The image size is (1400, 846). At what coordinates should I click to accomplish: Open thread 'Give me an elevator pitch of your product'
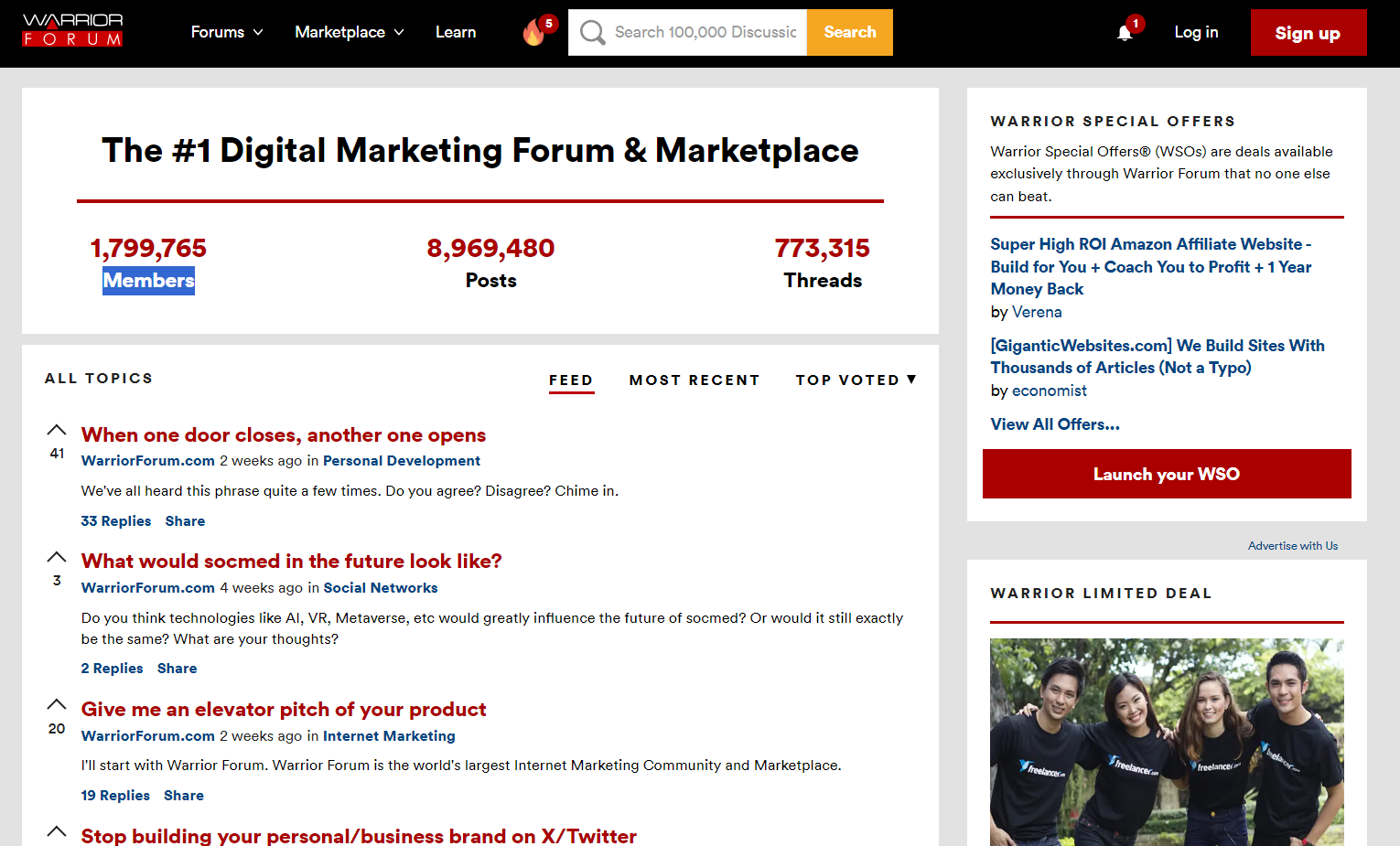(284, 709)
